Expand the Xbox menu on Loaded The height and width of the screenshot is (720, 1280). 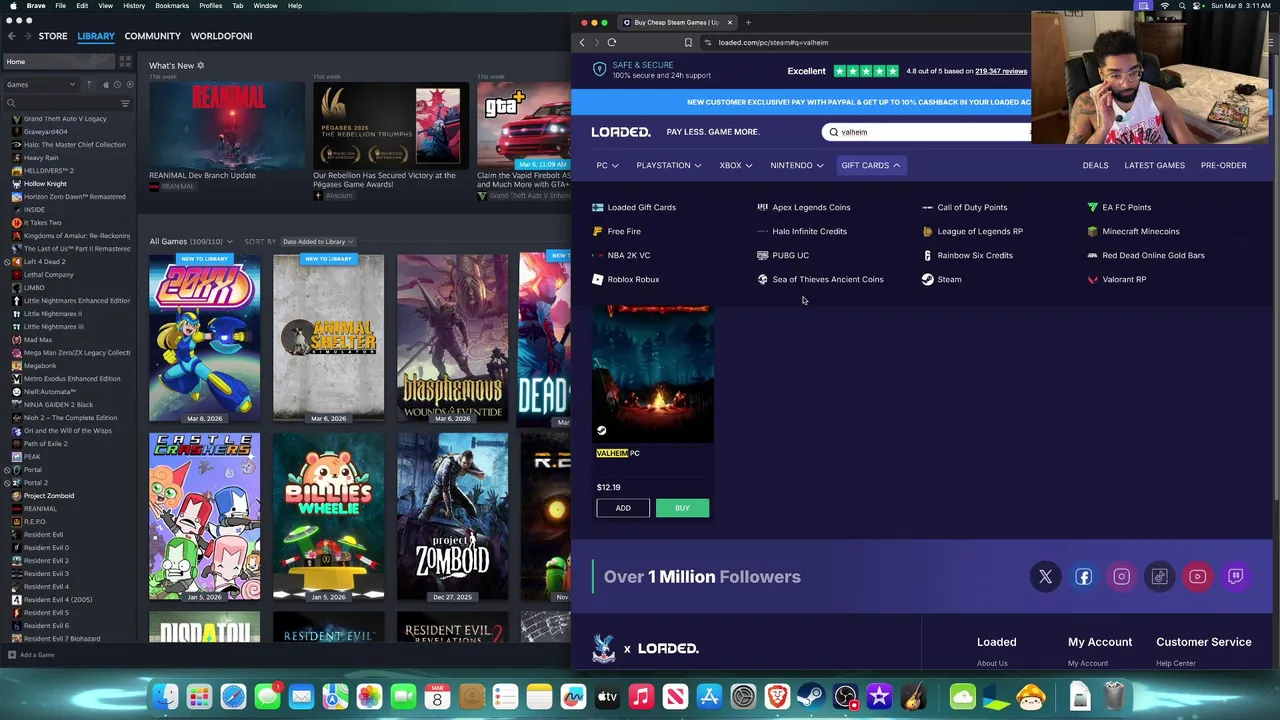(735, 165)
